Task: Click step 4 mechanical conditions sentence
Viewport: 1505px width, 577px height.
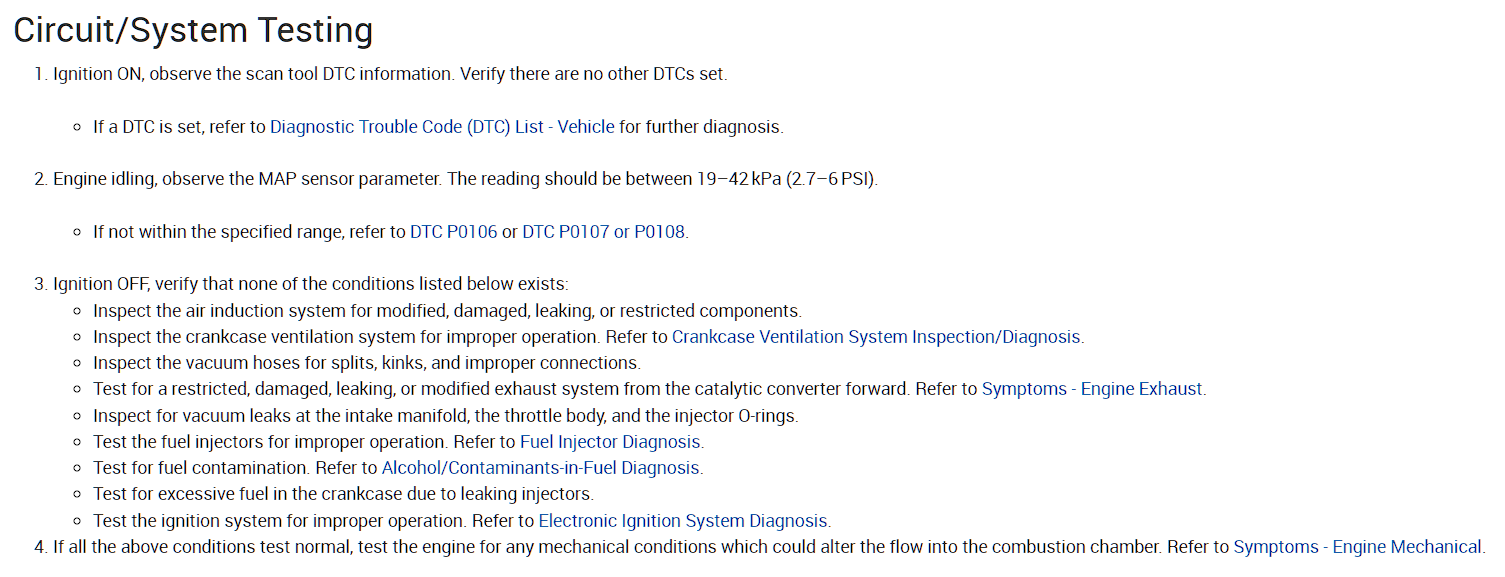Action: (769, 547)
